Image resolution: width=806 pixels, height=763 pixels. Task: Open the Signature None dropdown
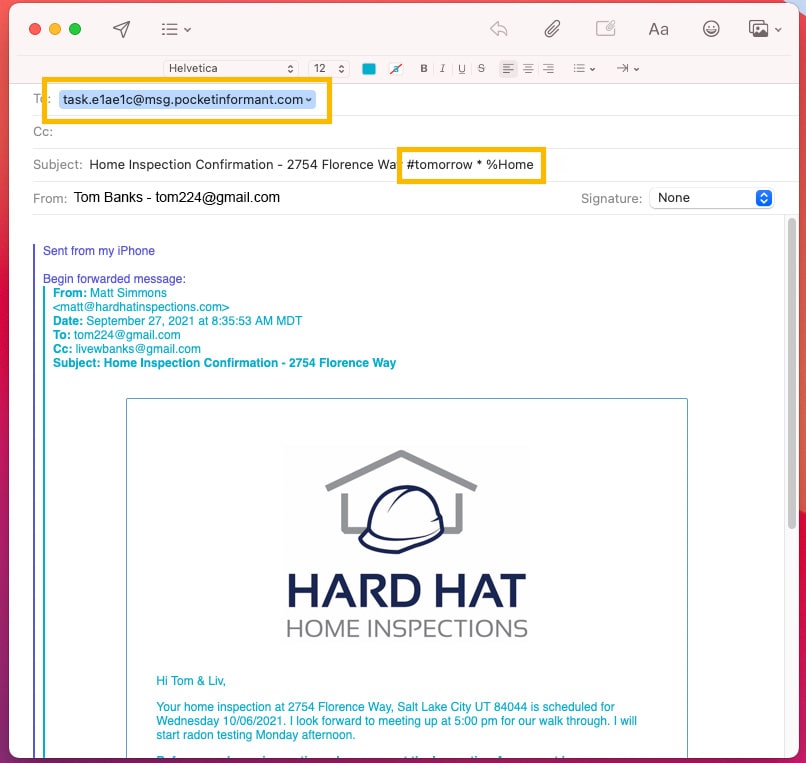click(x=711, y=197)
